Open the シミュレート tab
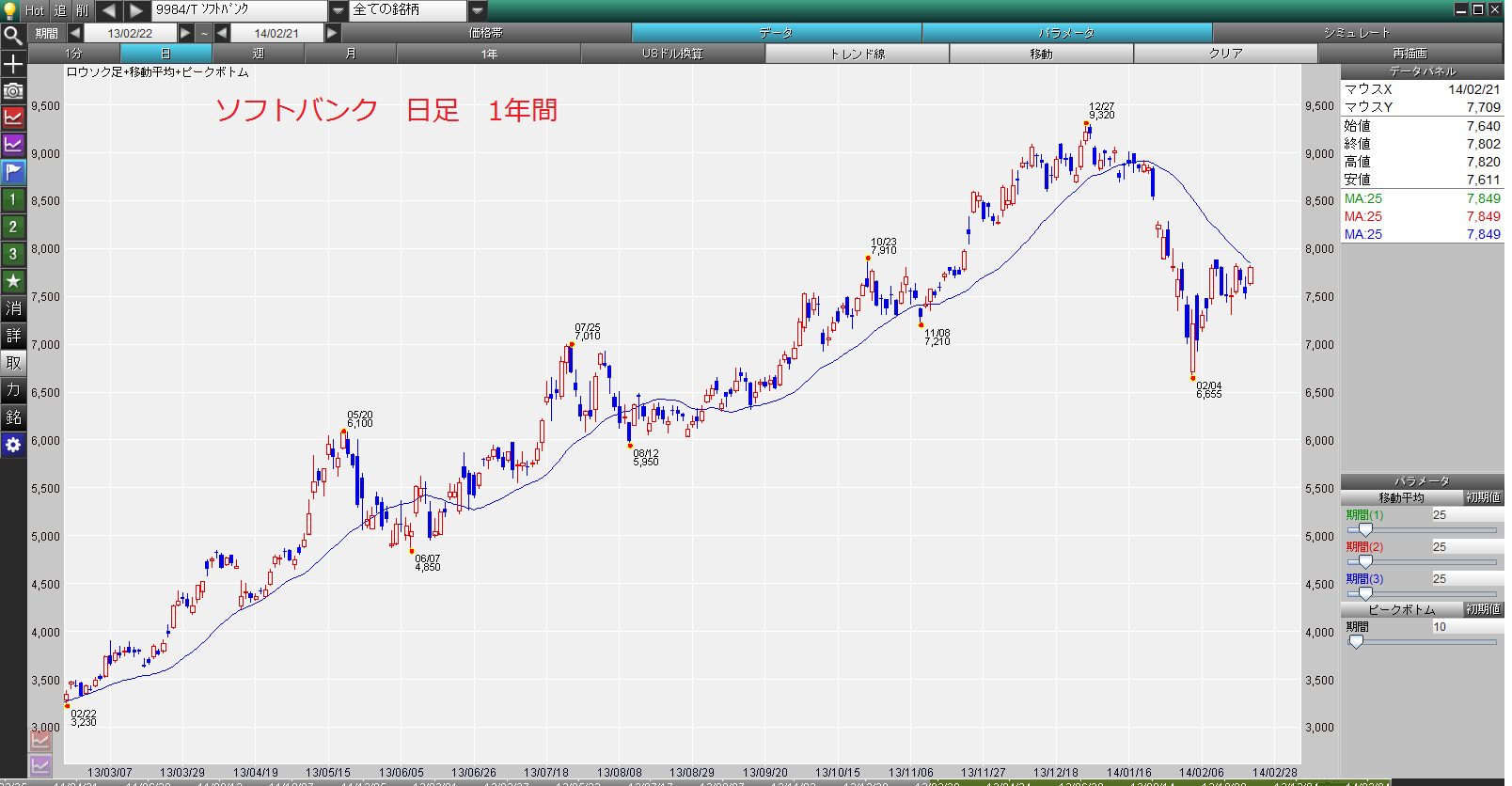The width and height of the screenshot is (1512, 786). click(1358, 33)
